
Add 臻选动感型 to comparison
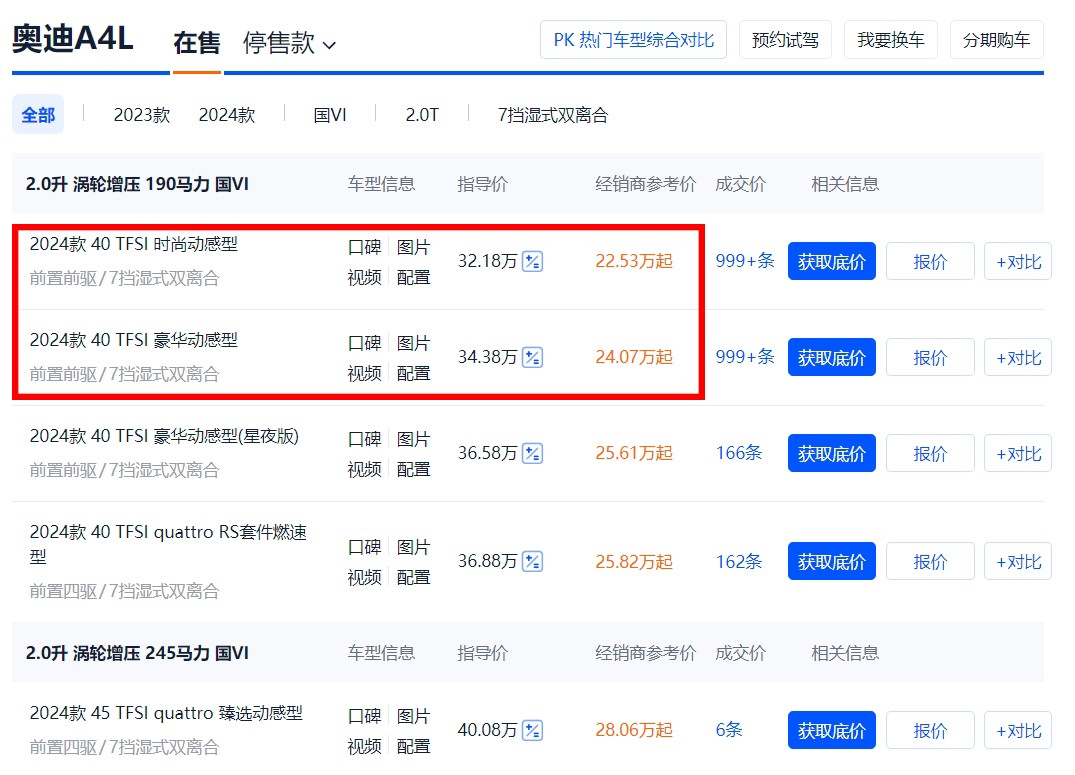coord(1018,730)
